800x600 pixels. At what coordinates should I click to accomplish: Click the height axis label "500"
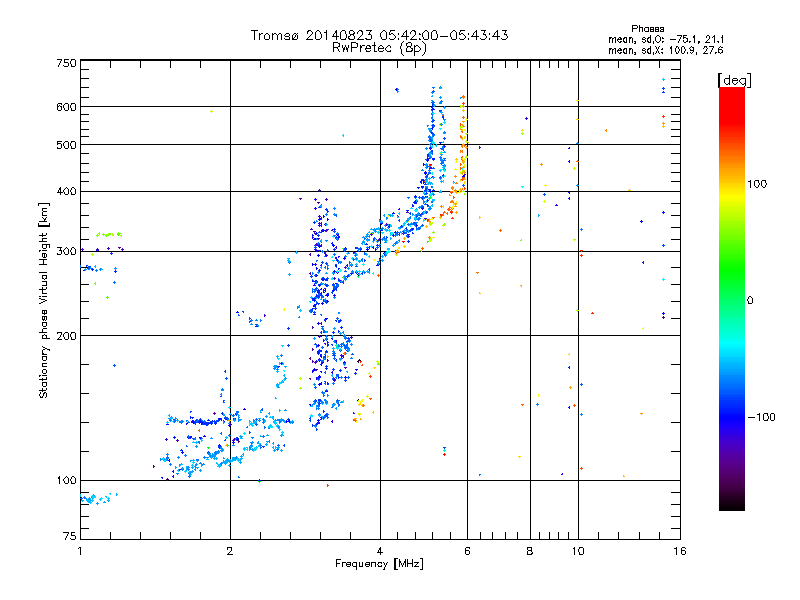[66, 145]
